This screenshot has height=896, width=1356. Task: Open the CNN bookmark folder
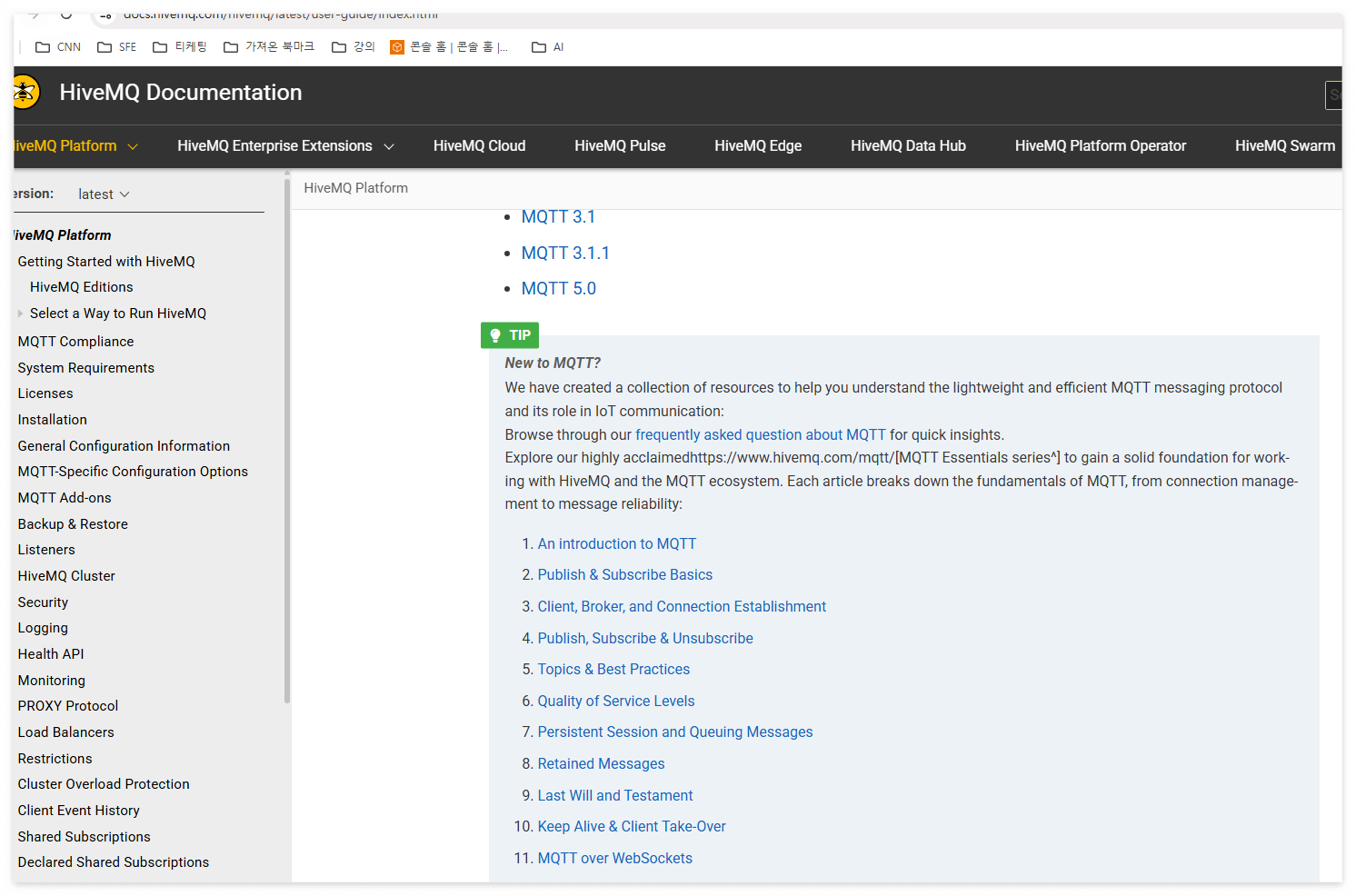58,47
